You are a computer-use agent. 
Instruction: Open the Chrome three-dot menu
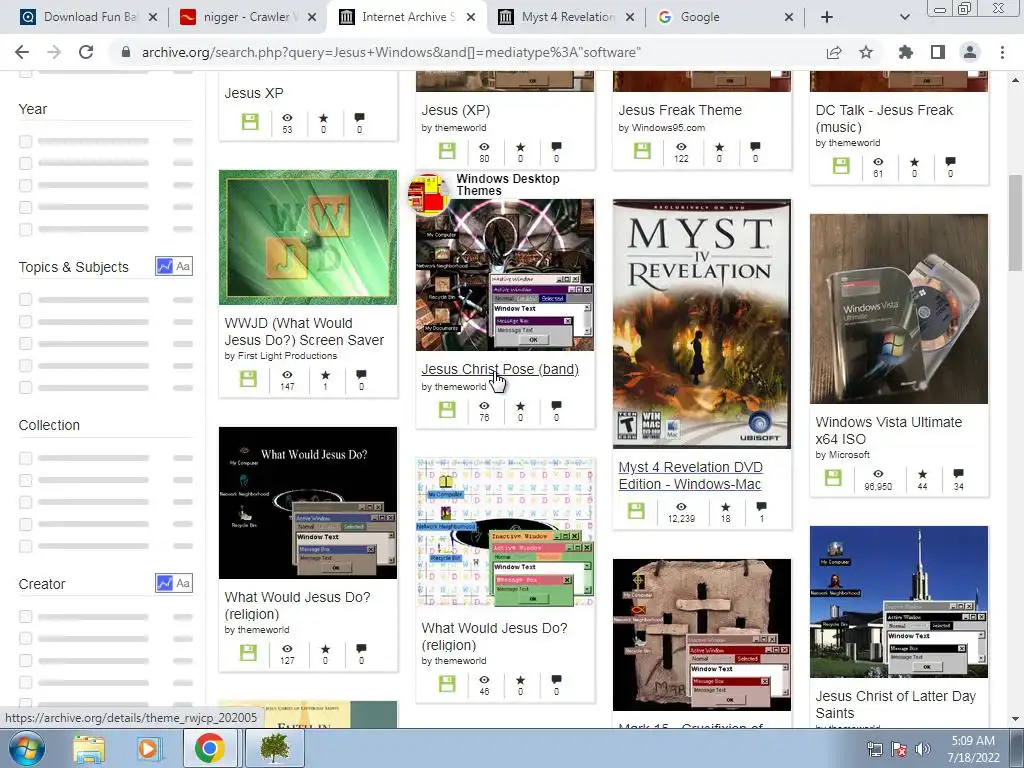click(1002, 52)
